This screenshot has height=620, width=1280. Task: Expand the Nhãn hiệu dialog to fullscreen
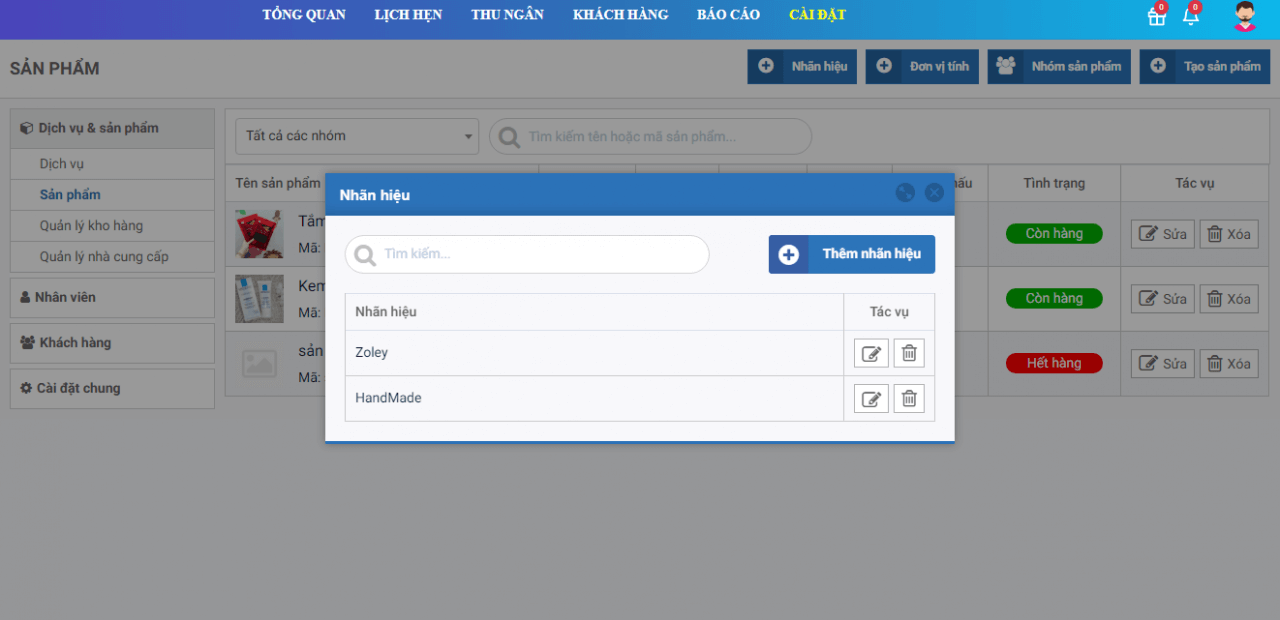pos(905,193)
